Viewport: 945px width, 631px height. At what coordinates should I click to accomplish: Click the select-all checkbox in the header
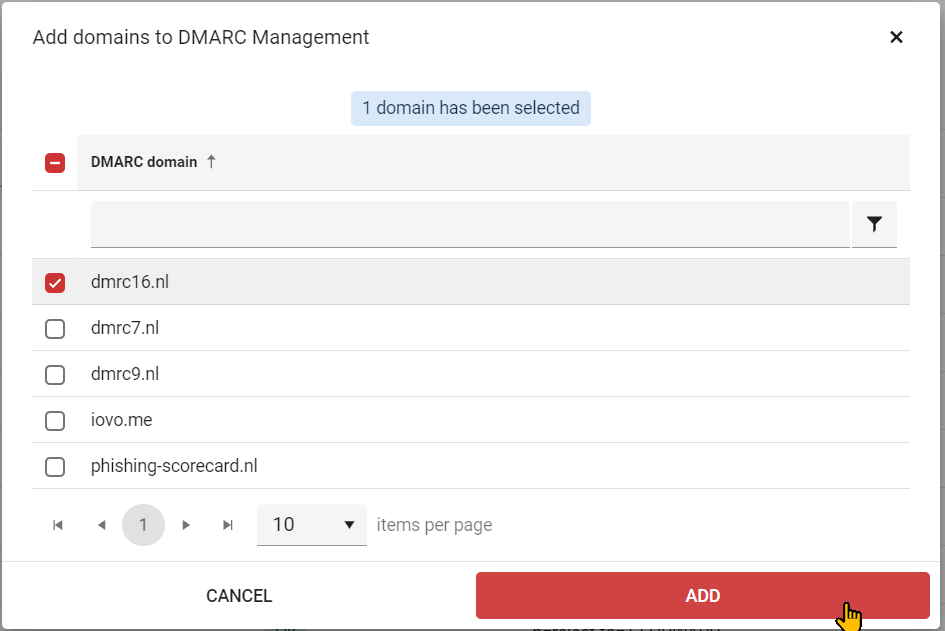55,162
